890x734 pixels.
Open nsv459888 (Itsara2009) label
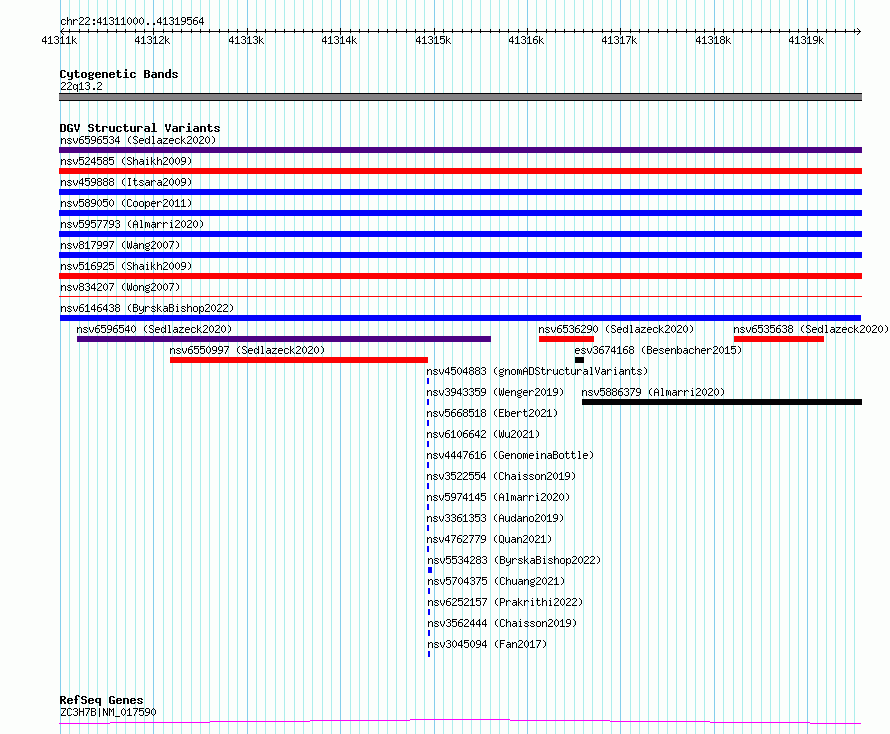pos(126,182)
